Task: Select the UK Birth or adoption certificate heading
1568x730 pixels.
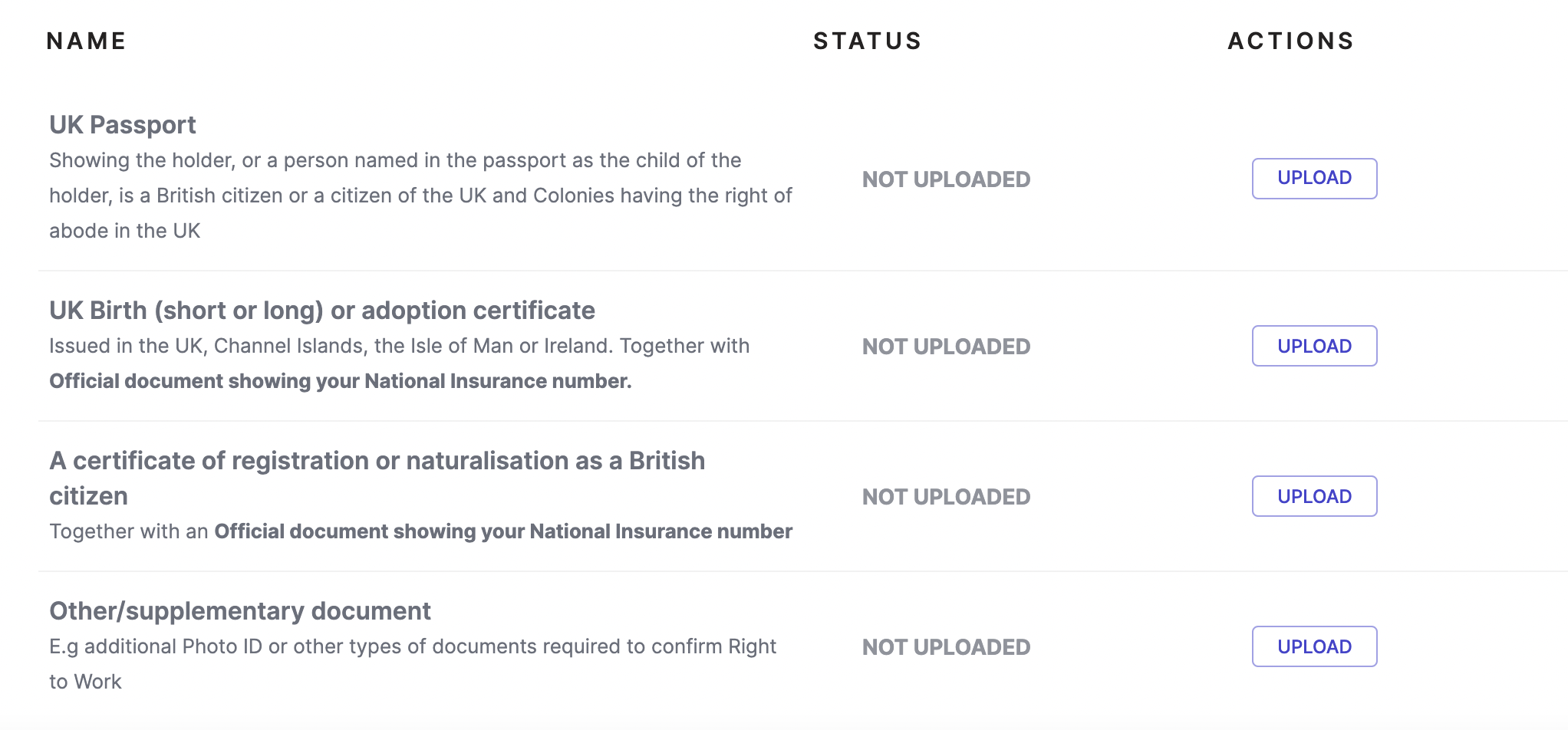Action: (x=322, y=311)
